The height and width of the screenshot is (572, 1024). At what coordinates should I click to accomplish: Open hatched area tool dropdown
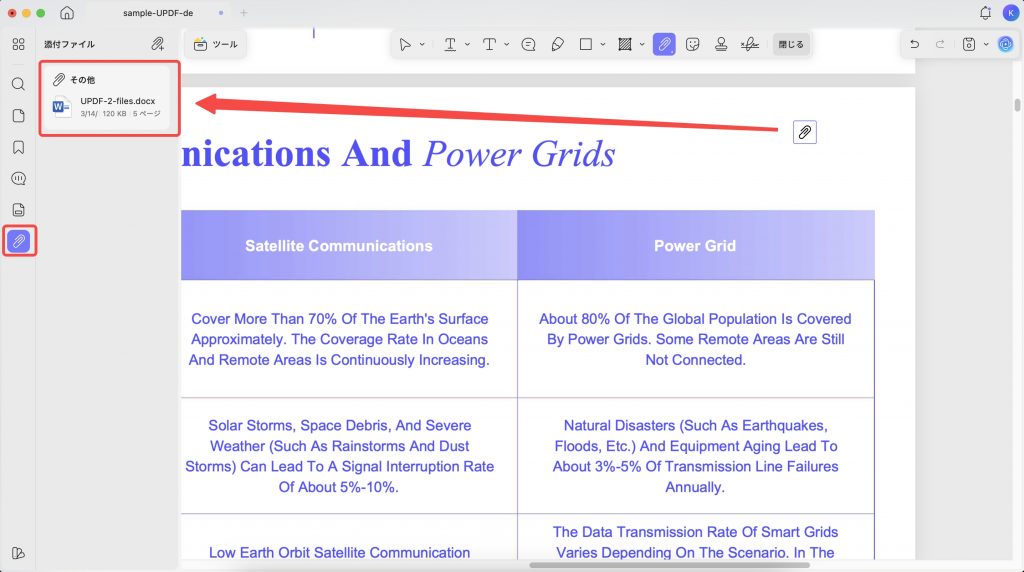[642, 44]
